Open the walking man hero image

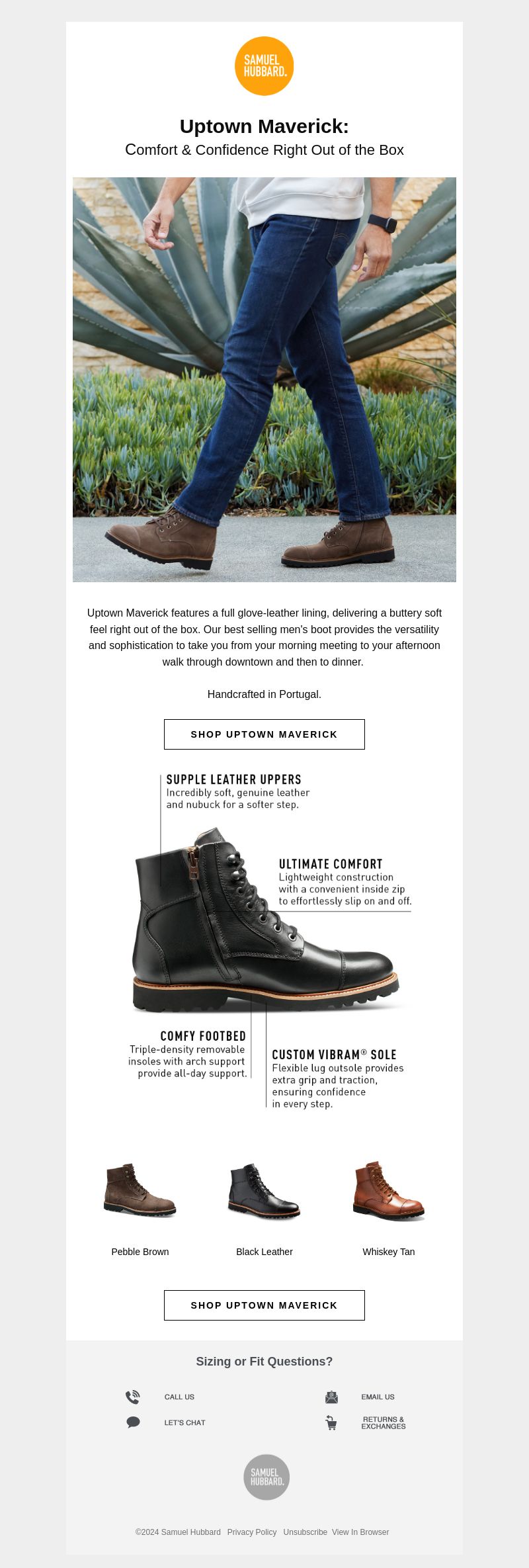pos(264,380)
